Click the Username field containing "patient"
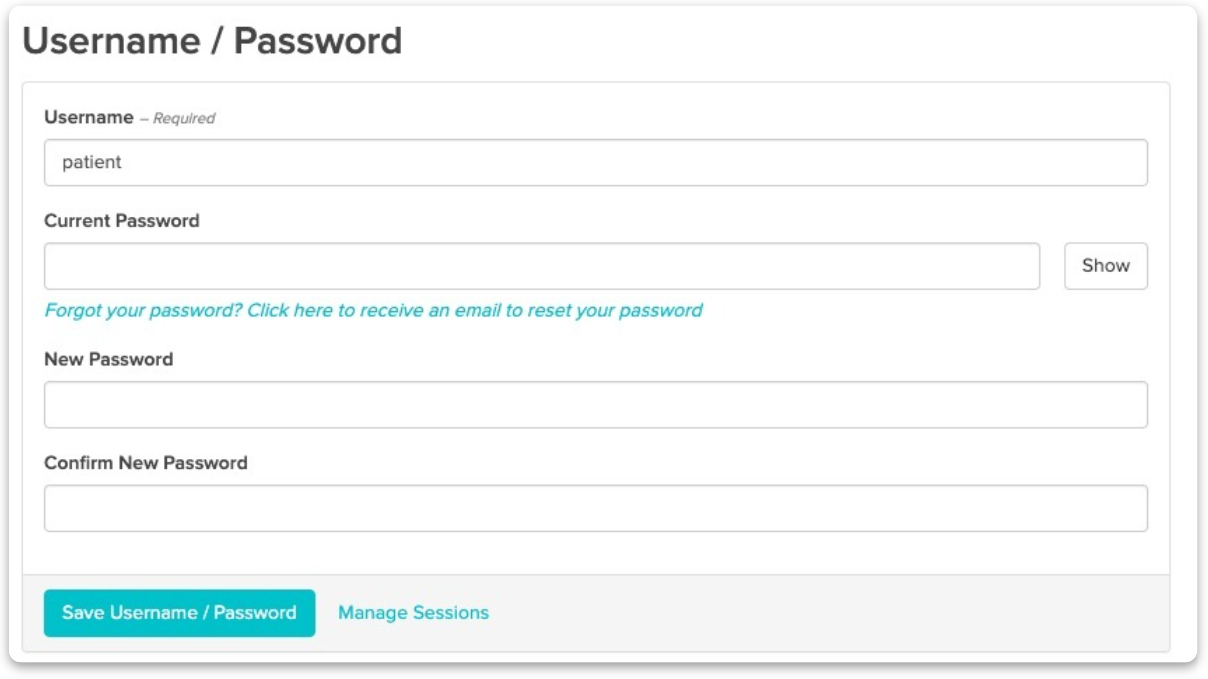The image size is (1208, 679). 595,162
